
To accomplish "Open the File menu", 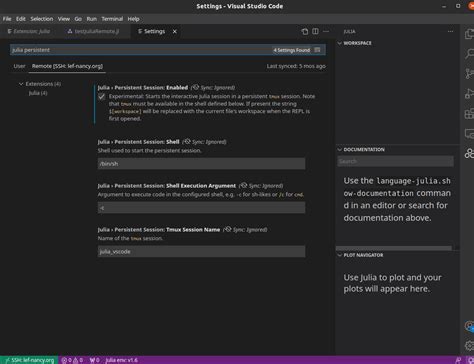I will pos(7,19).
